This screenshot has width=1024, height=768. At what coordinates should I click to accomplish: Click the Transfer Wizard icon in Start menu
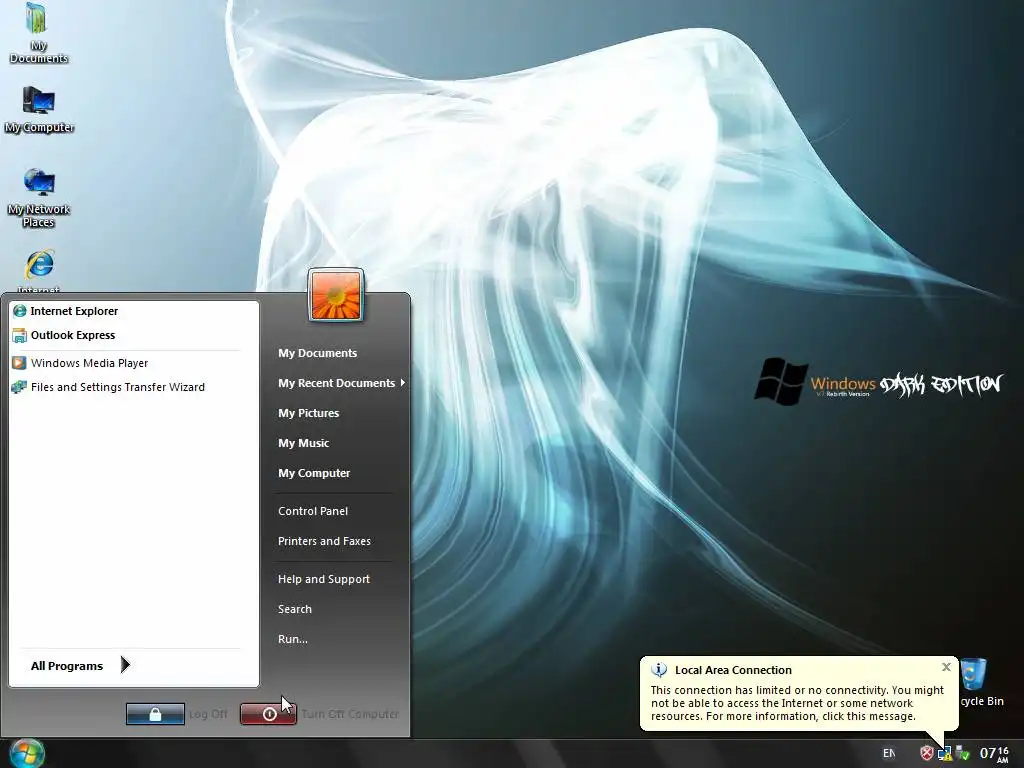point(20,387)
